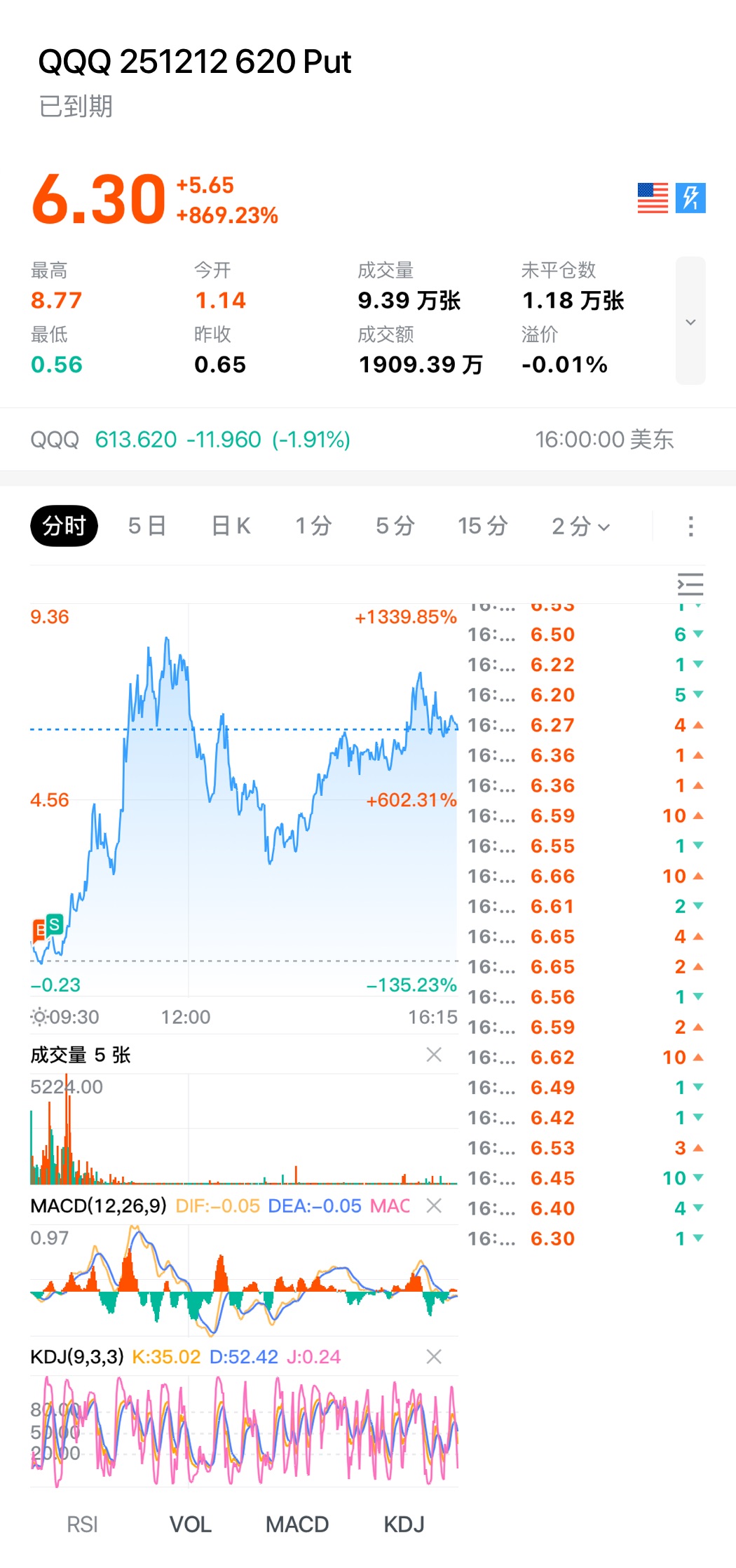Open the 2分 interval dropdown
736x1568 pixels.
coord(580,526)
